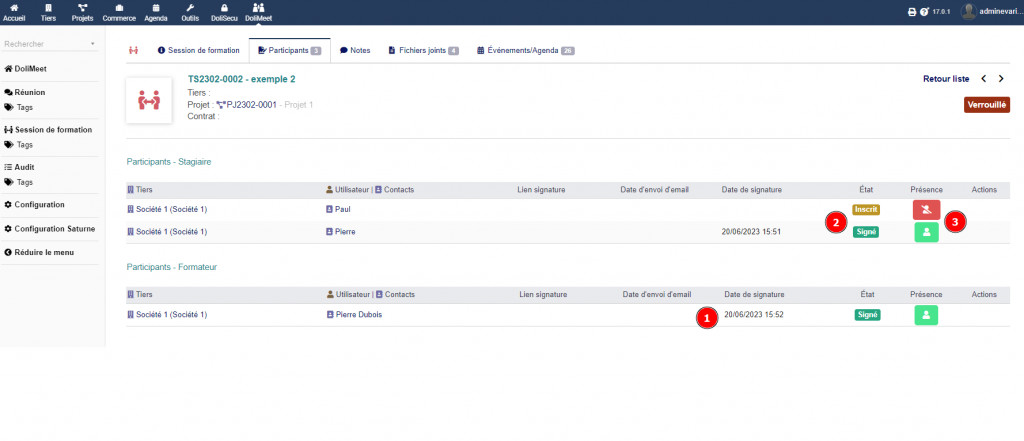1024x441 pixels.
Task: Click the Inscrit status badge
Action: click(x=866, y=210)
